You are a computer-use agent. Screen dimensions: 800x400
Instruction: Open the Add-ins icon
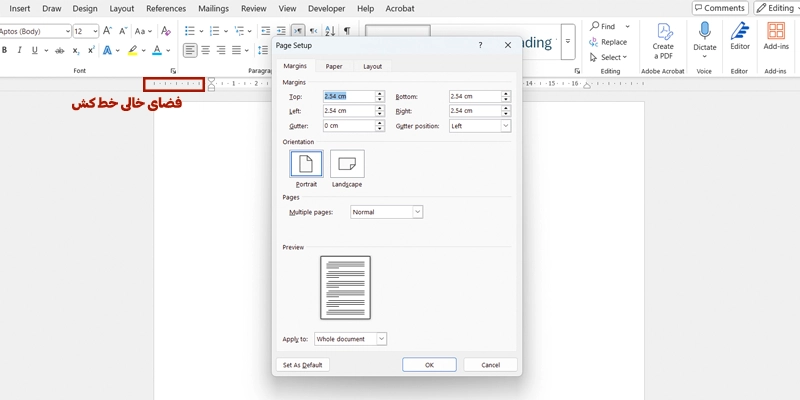(x=775, y=31)
